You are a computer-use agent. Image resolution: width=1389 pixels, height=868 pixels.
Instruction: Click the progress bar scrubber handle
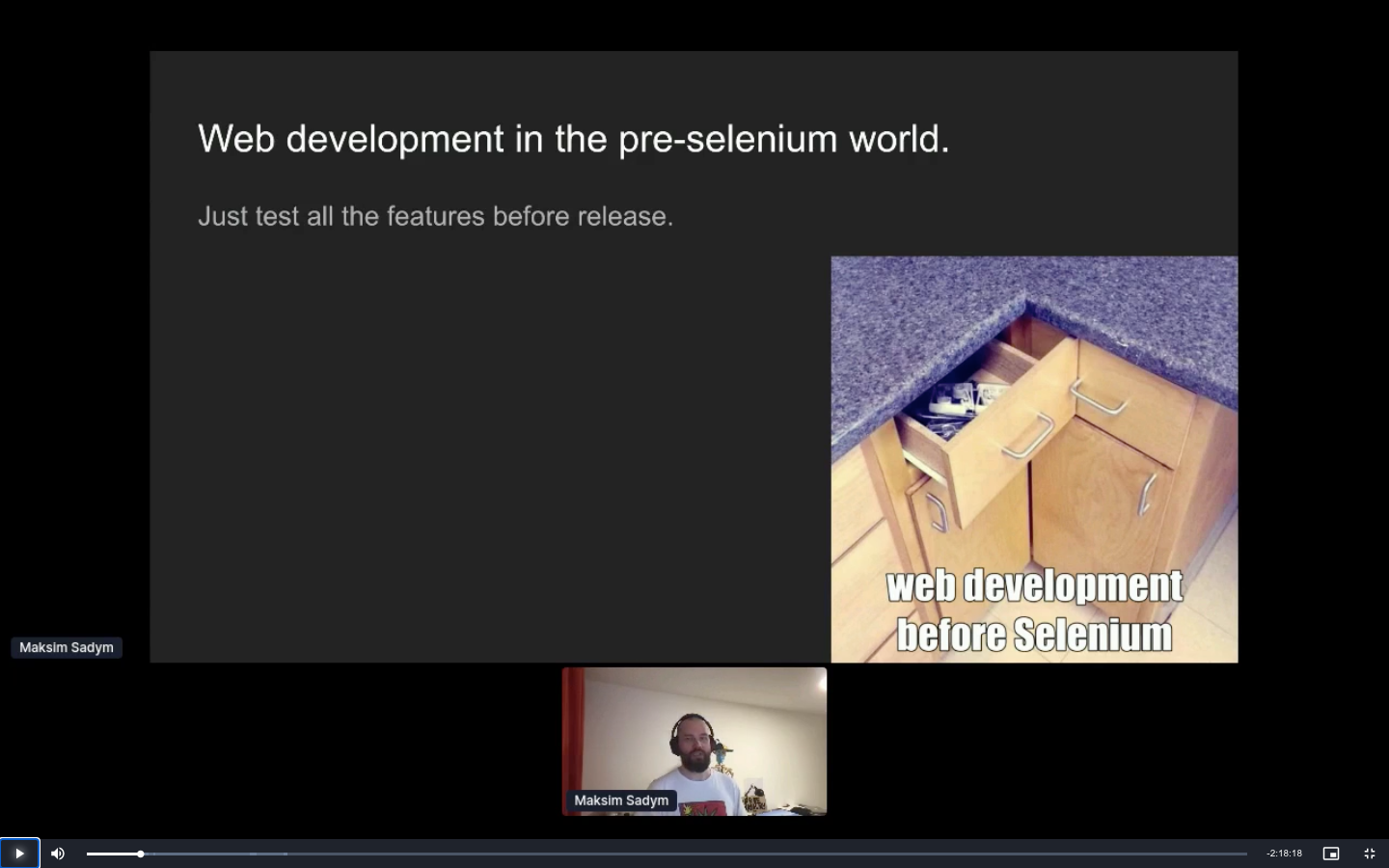coord(141,854)
